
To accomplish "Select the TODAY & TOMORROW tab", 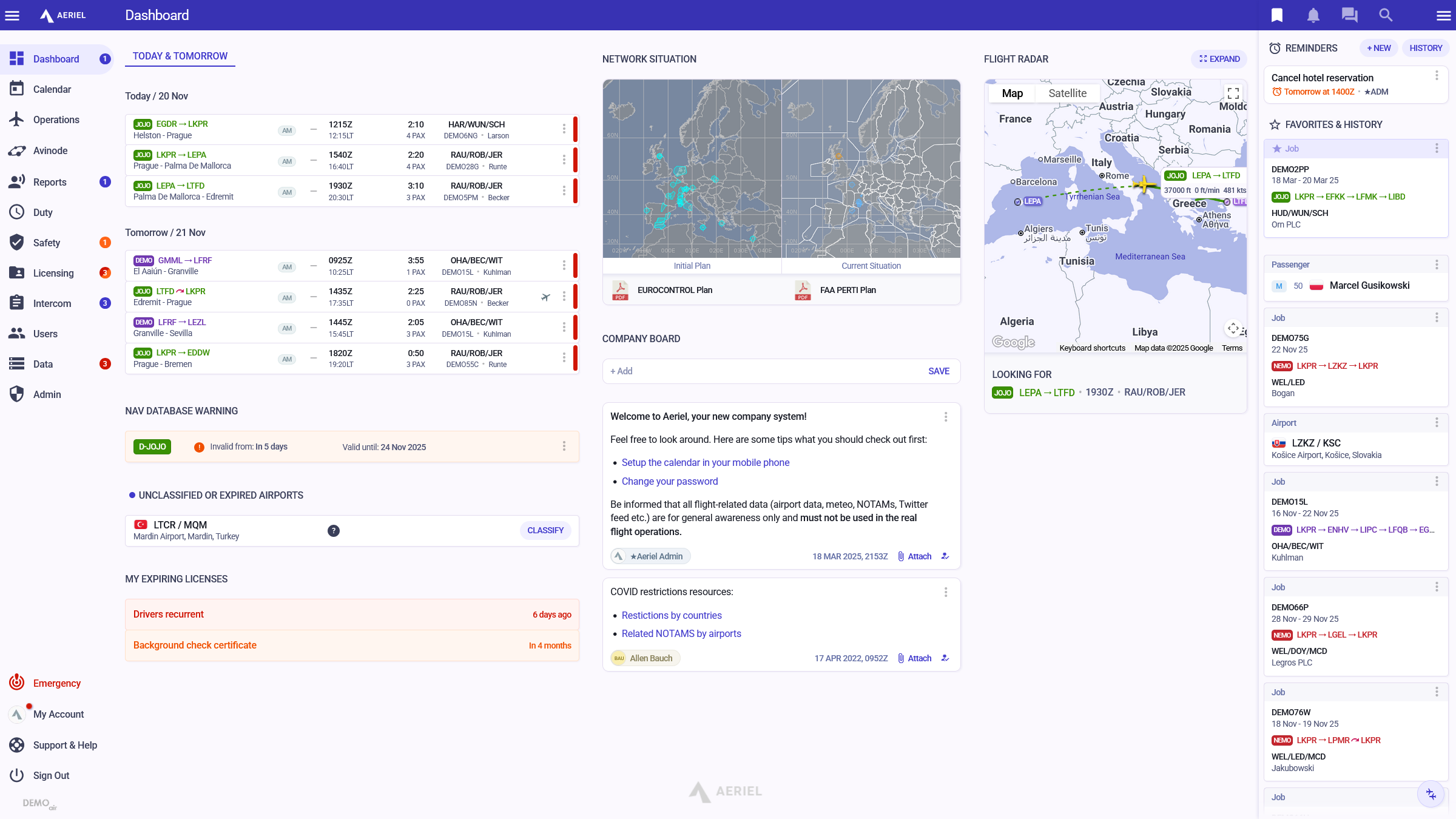I will pos(180,56).
